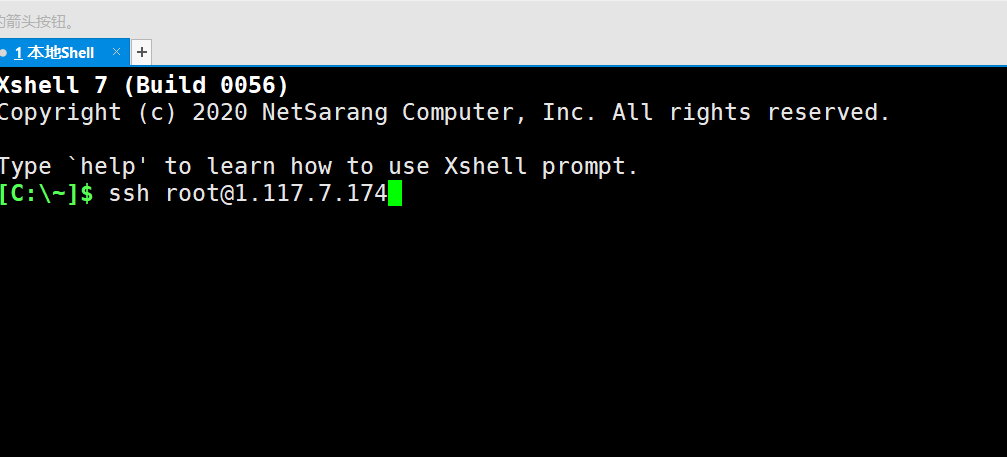1007x457 pixels.
Task: Click the empty tab strip right of plus
Action: point(578,53)
